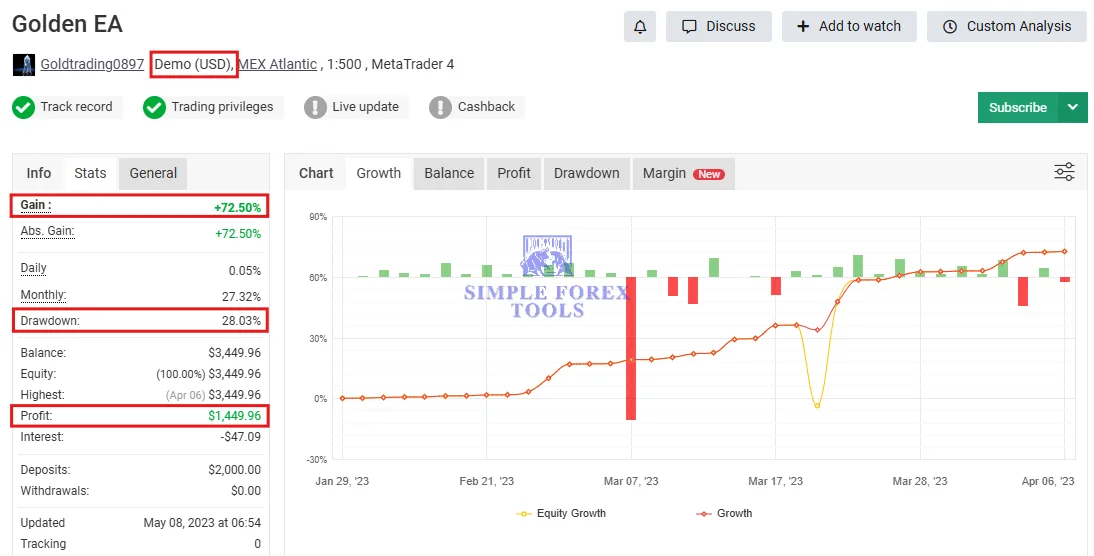This screenshot has width=1094, height=556.
Task: Switch to the Stats tab
Action: coord(90,173)
